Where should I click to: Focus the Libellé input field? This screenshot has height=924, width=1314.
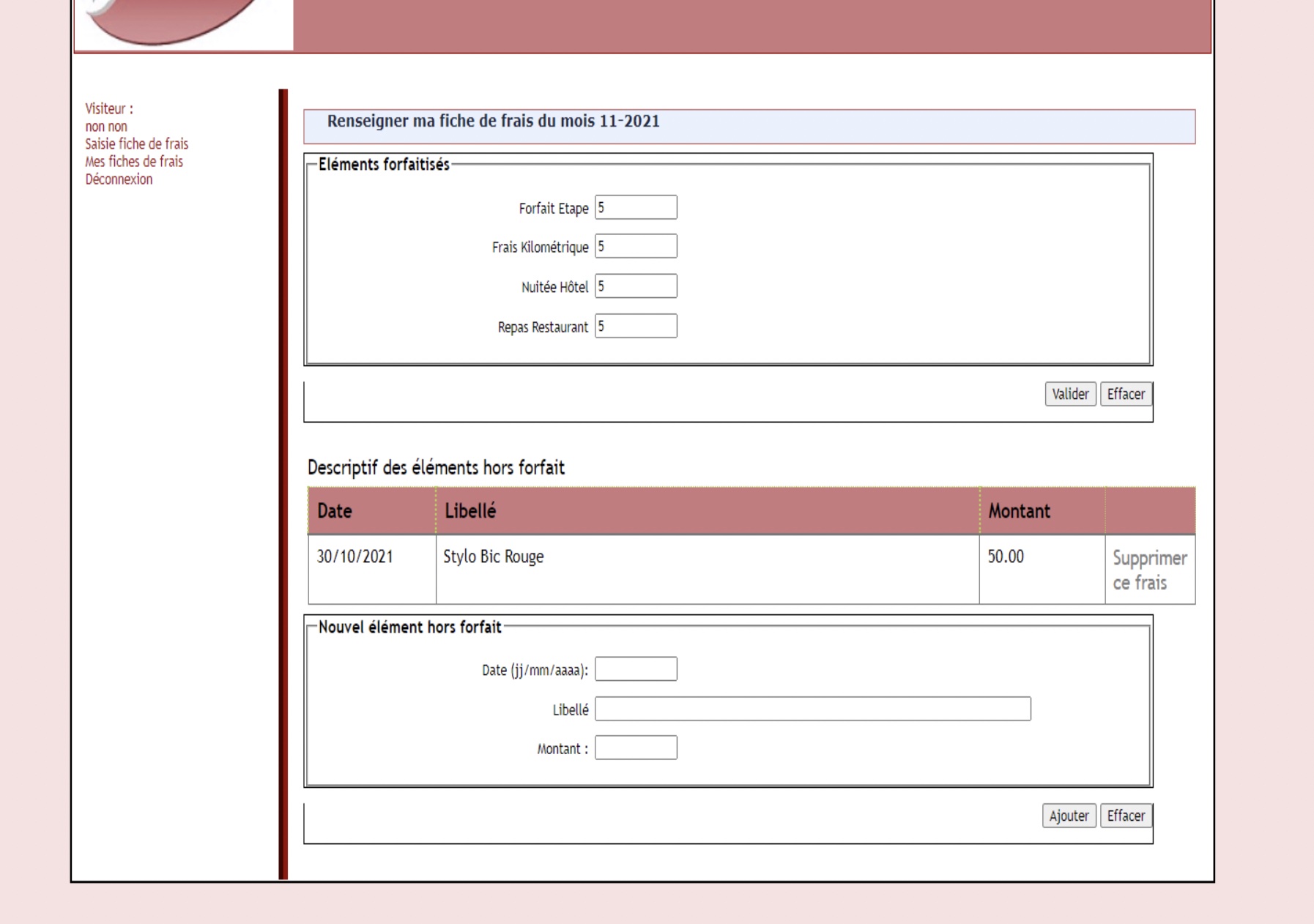[x=813, y=709]
